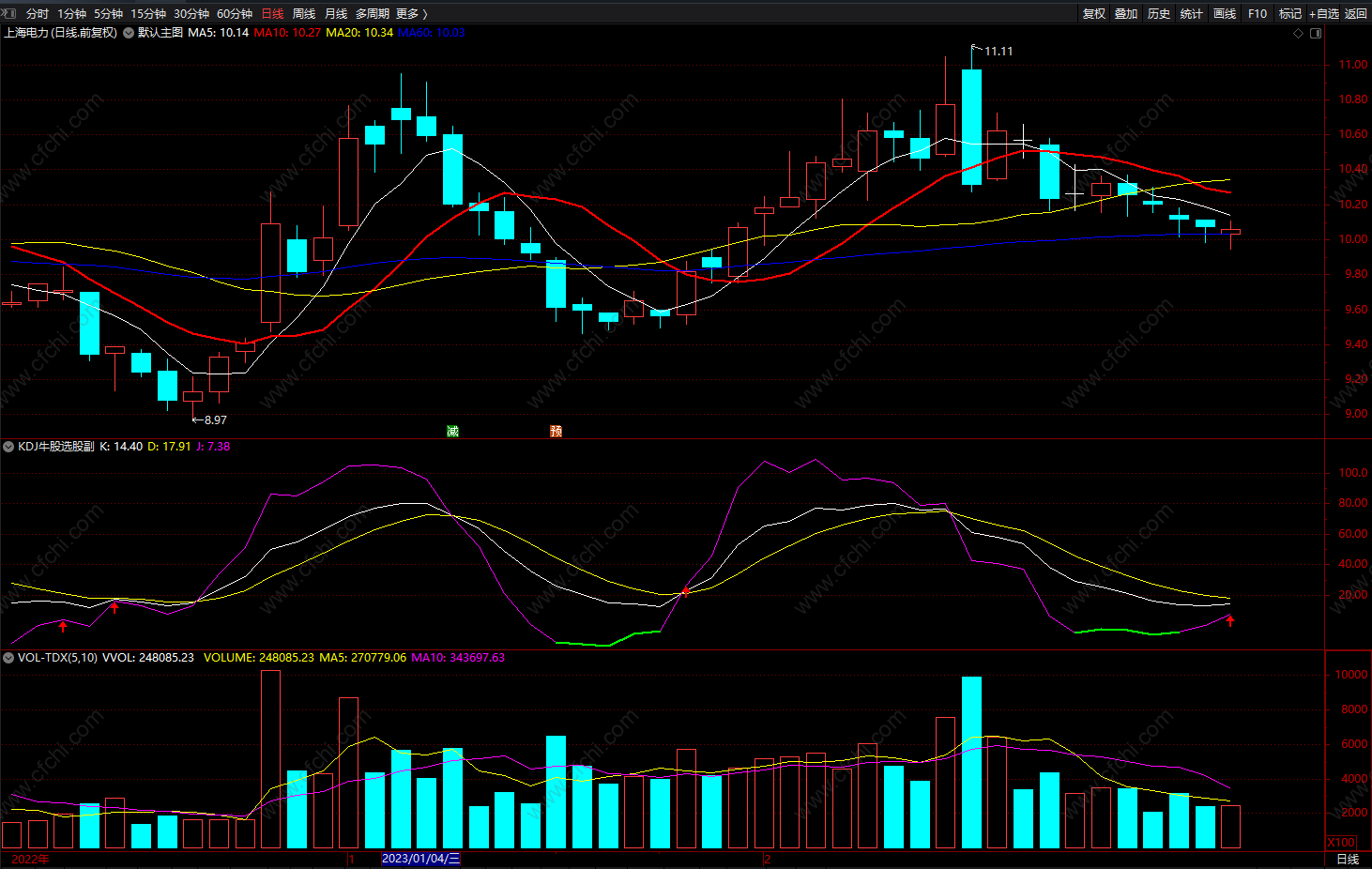Click the 8.97 low price marker
Image resolution: width=1372 pixels, height=869 pixels.
215,419
